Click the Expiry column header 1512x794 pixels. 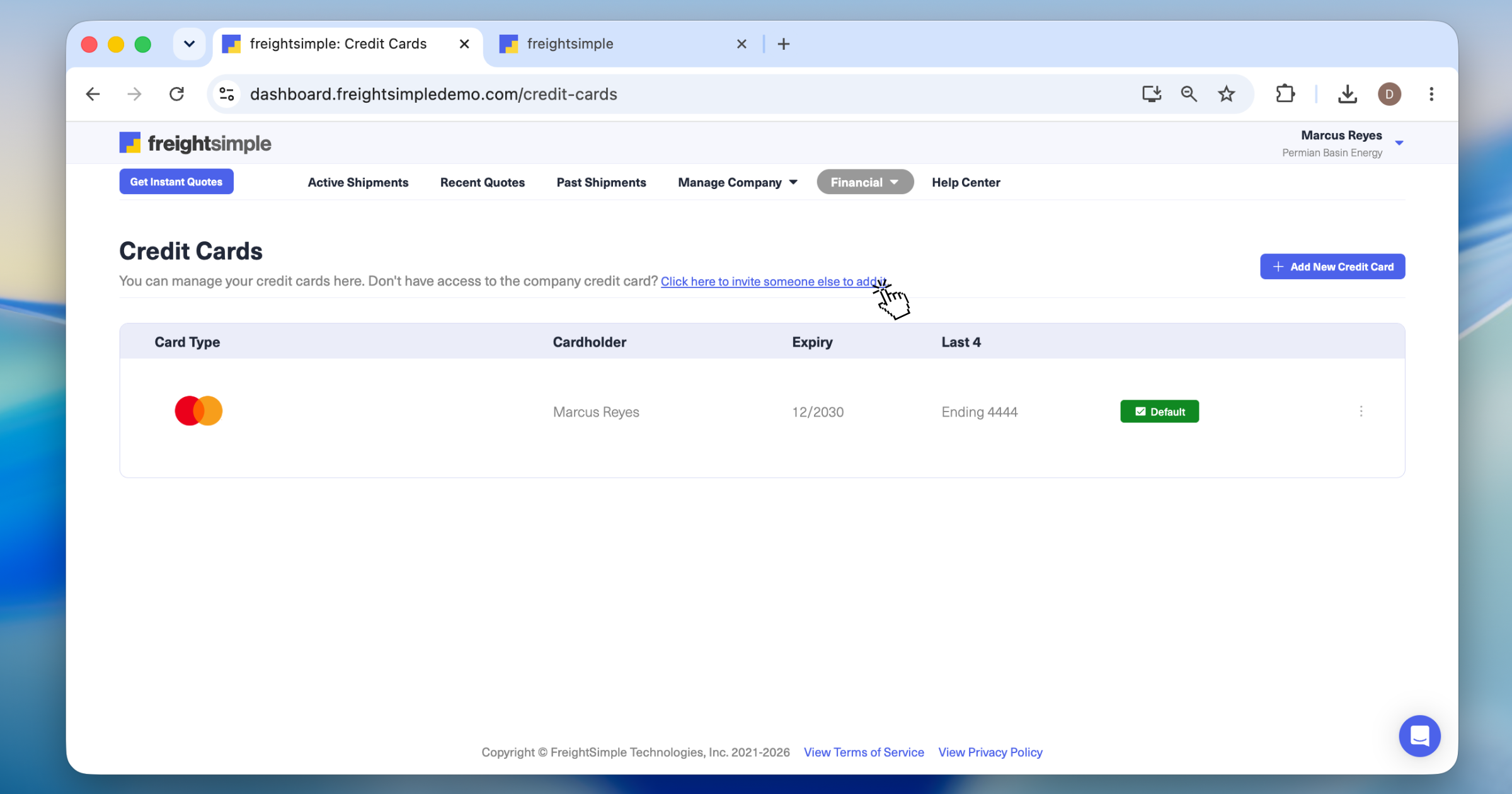coord(812,342)
